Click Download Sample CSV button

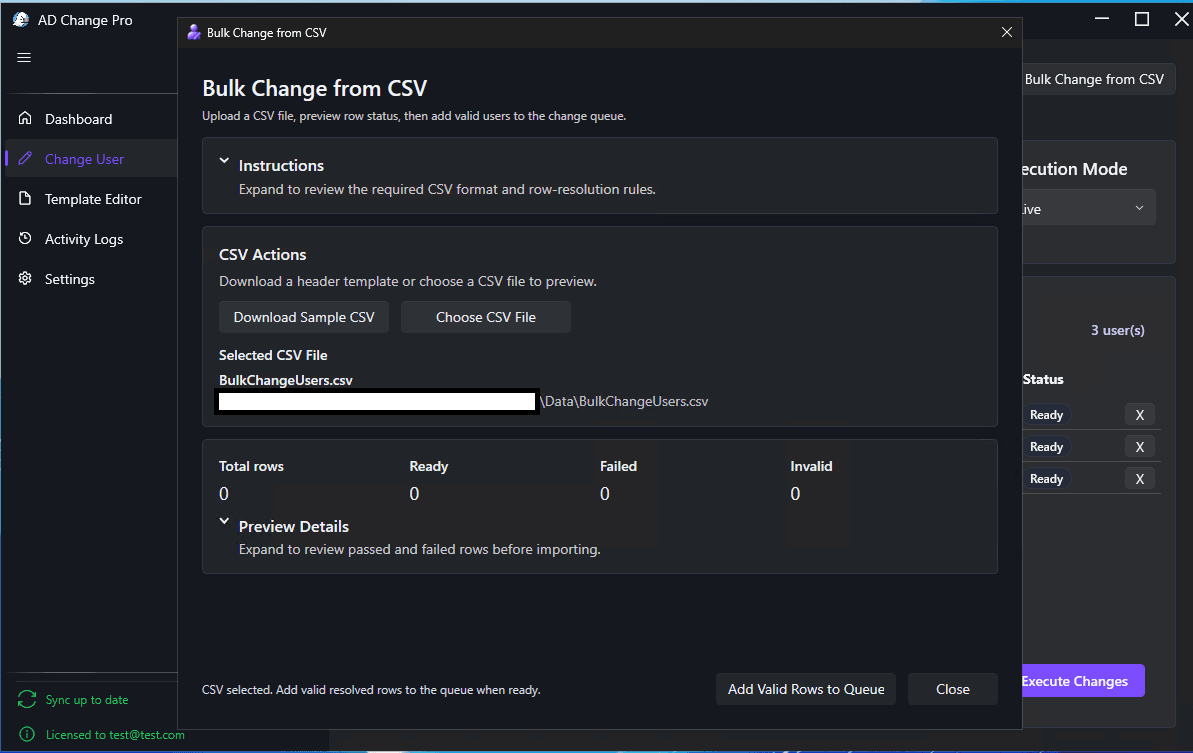point(304,317)
